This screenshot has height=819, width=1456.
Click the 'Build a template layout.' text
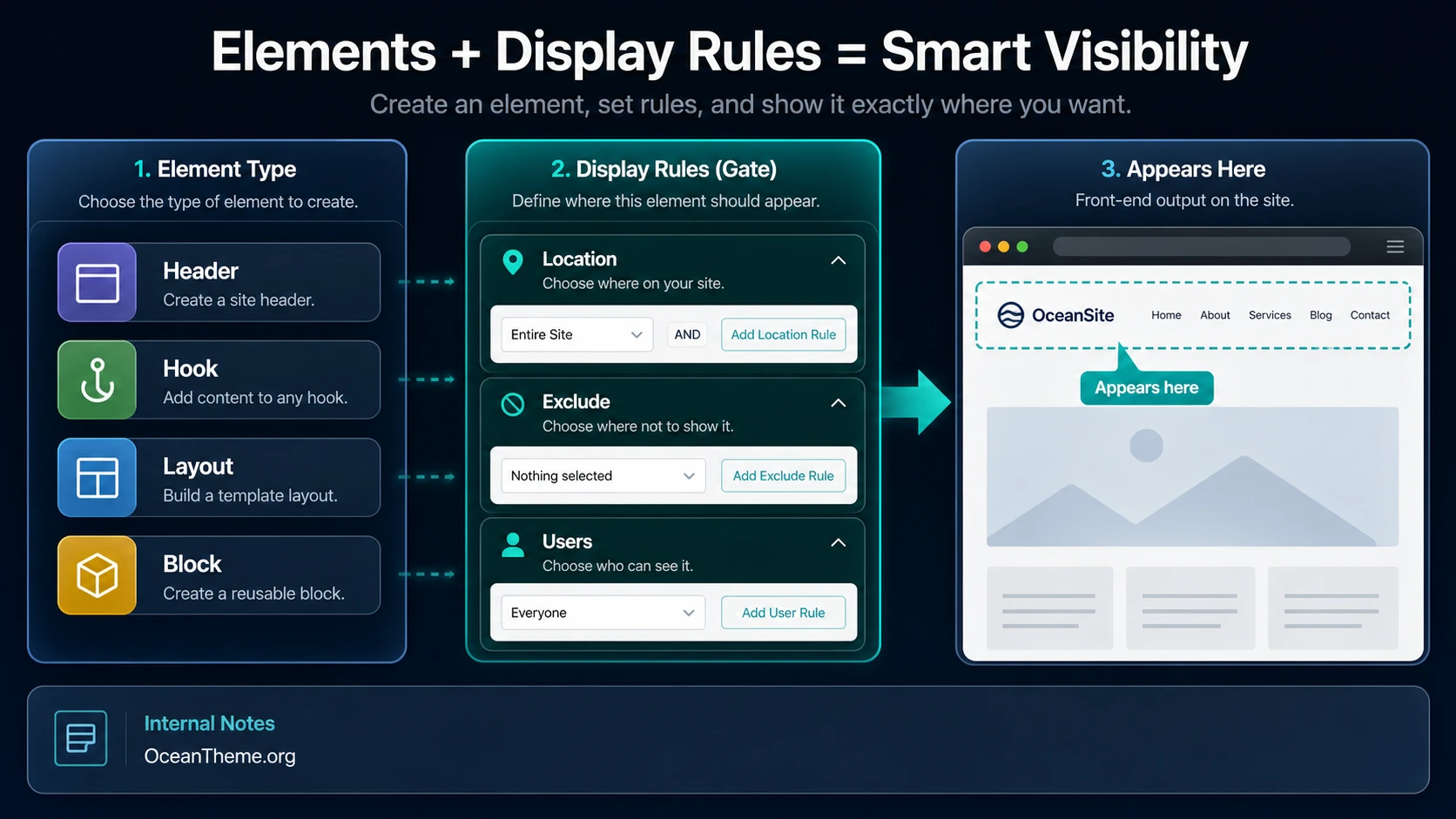[250, 495]
